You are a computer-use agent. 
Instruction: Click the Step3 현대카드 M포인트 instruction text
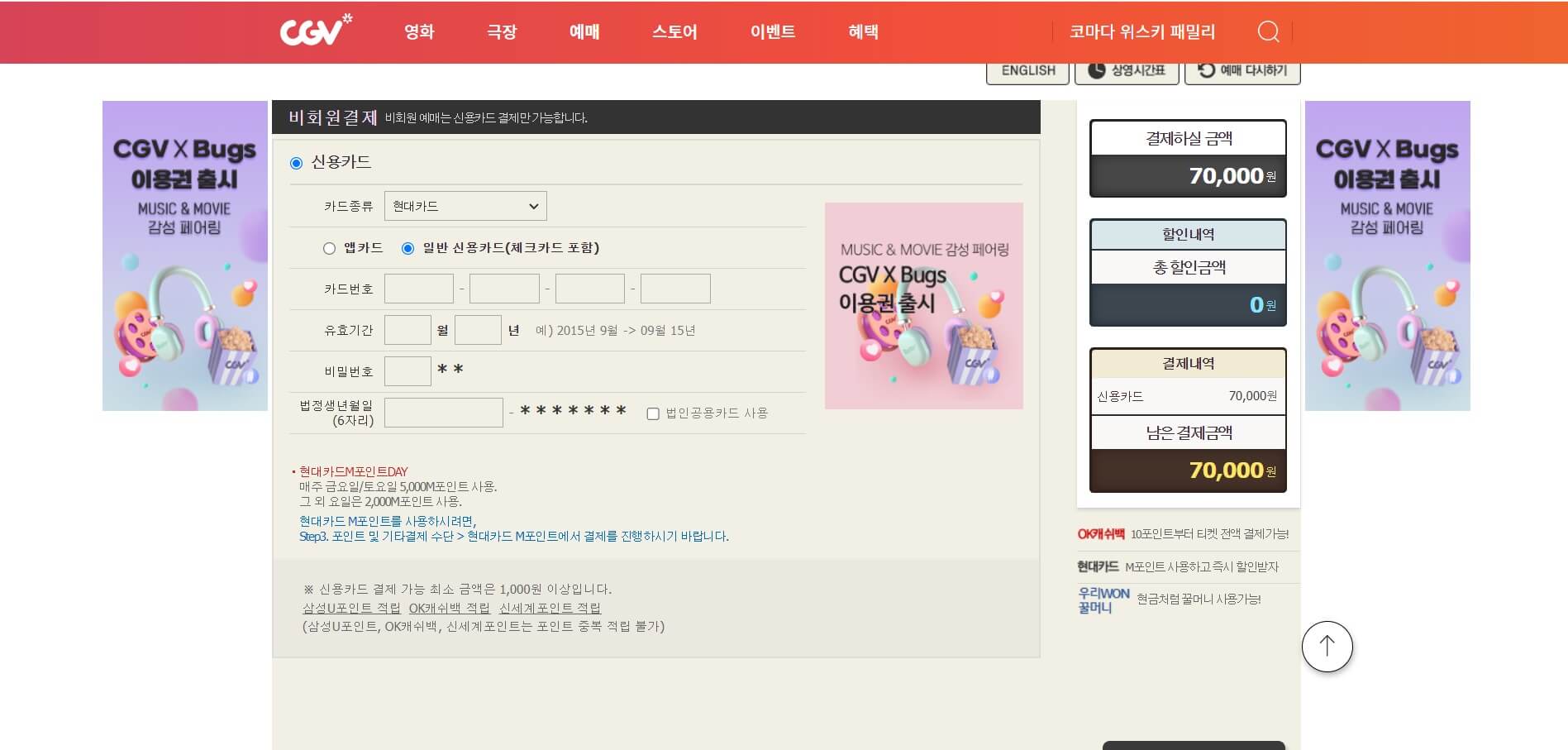coord(514,537)
